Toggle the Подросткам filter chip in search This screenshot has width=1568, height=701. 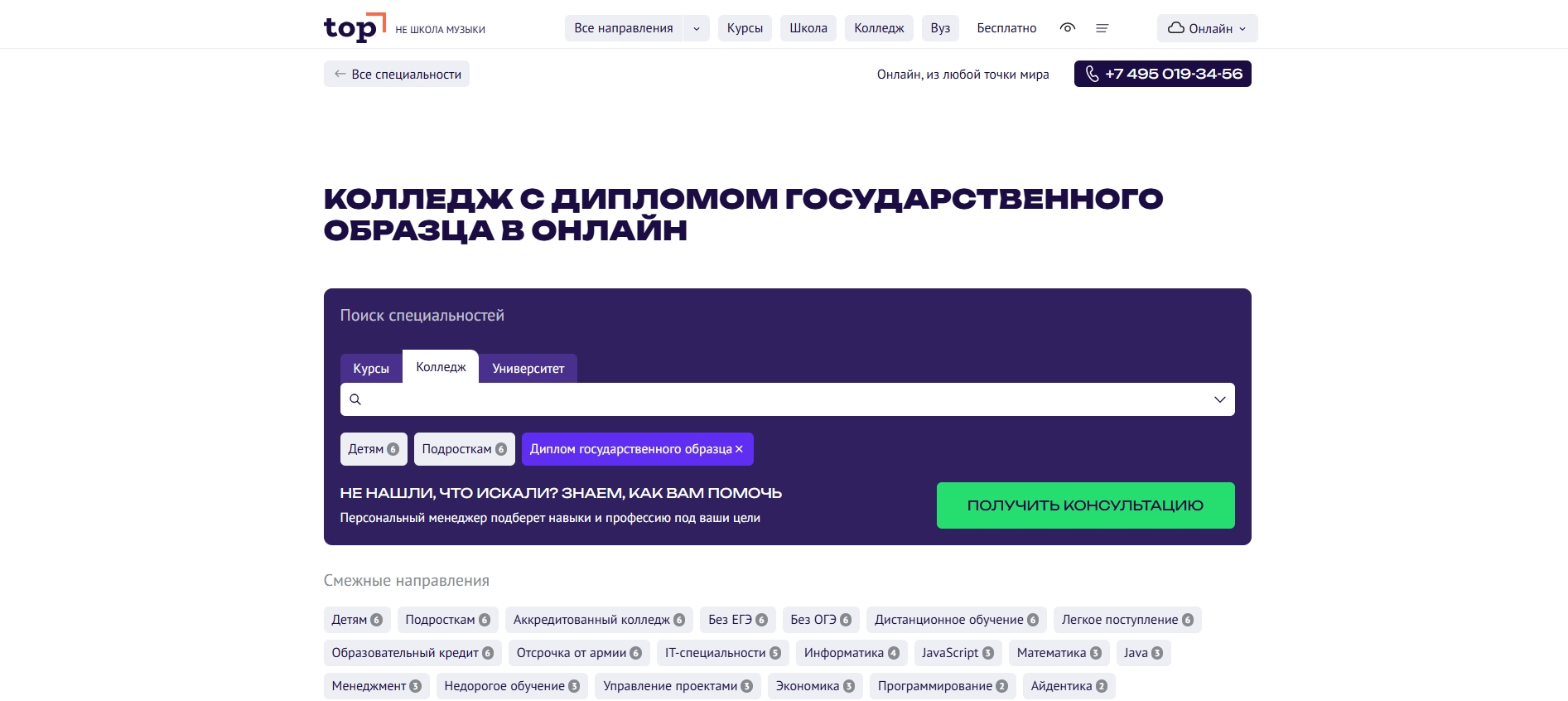coord(465,449)
